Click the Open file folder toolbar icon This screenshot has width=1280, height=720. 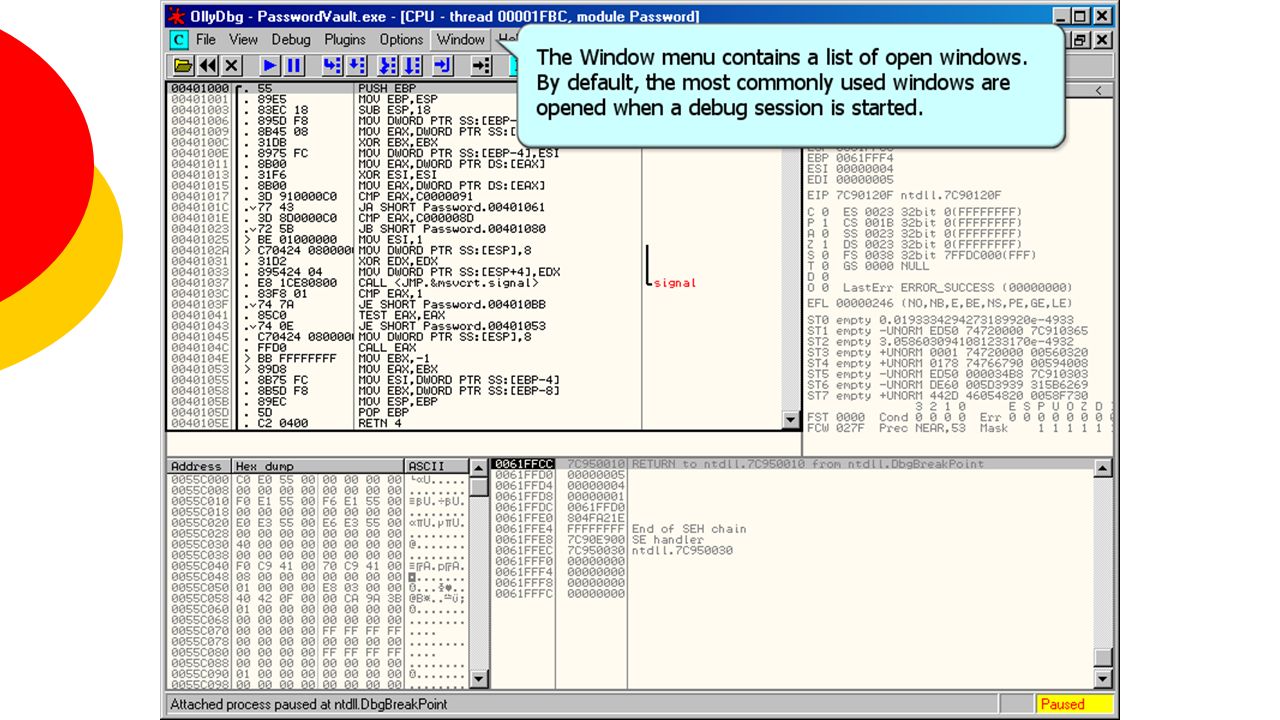(184, 65)
